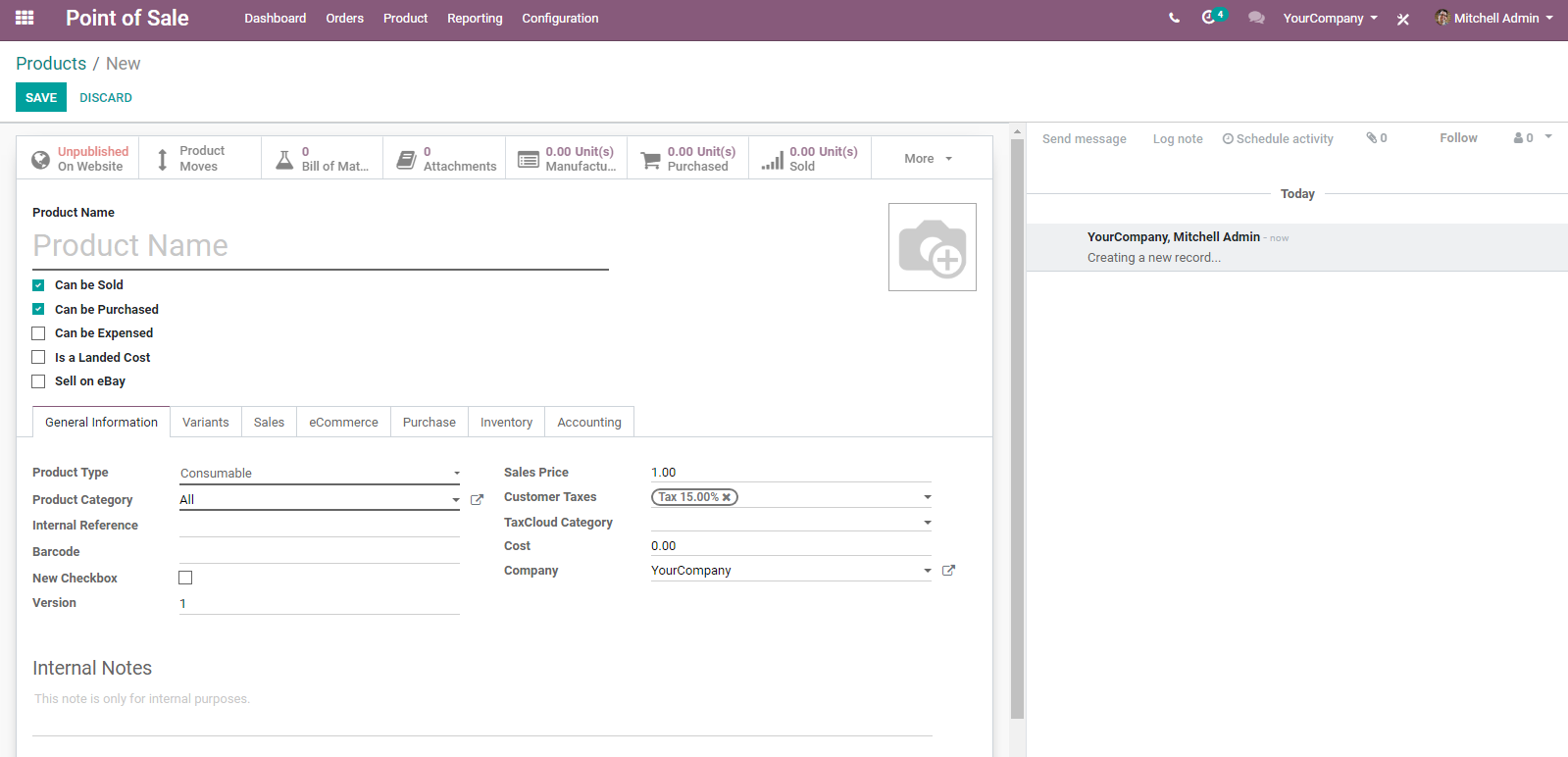Click the phone call icon
This screenshot has width=1568, height=757.
(x=1174, y=18)
